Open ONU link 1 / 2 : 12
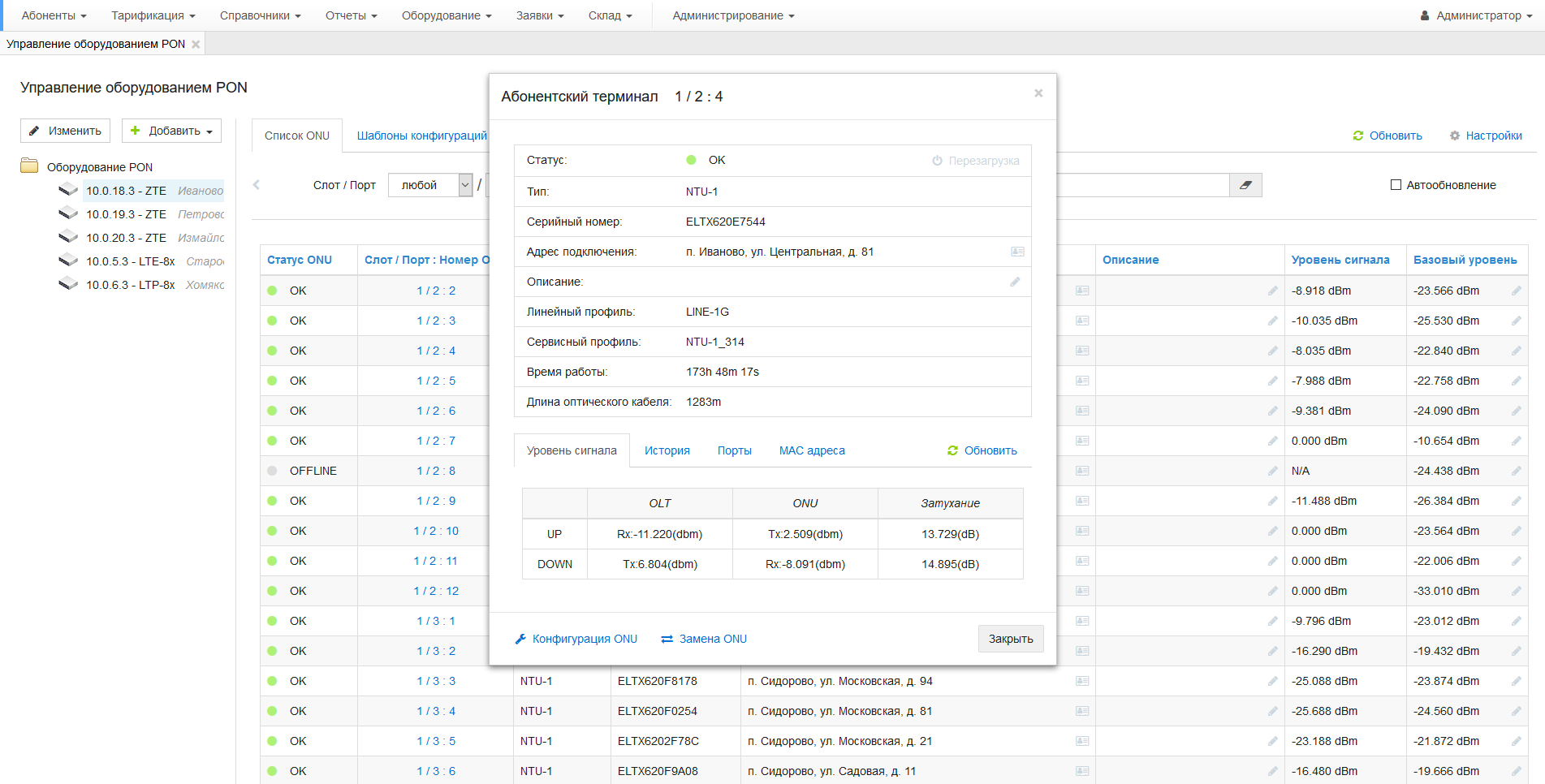The width and height of the screenshot is (1545, 784). tap(436, 591)
